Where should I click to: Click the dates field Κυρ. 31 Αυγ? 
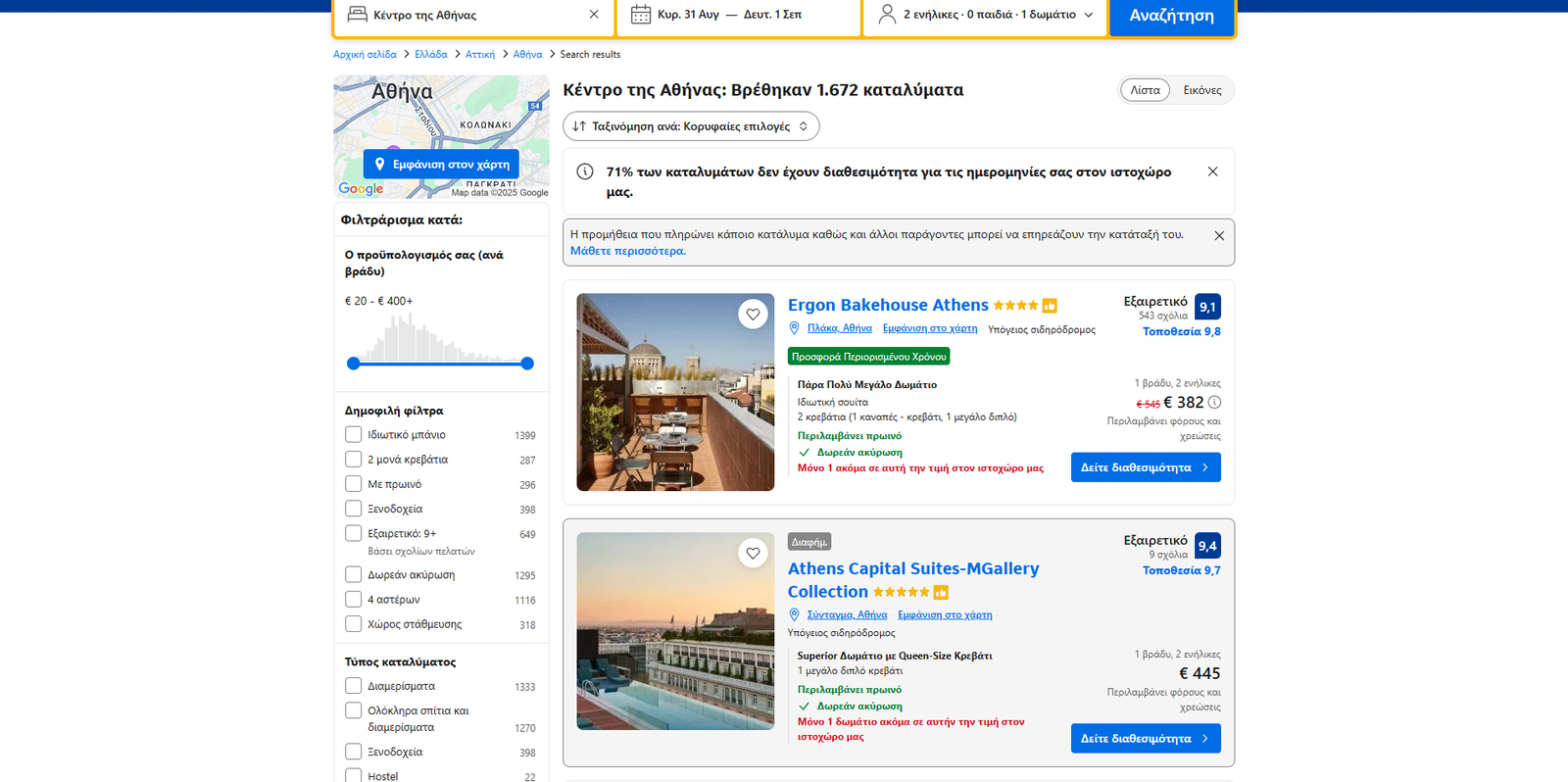[x=688, y=15]
